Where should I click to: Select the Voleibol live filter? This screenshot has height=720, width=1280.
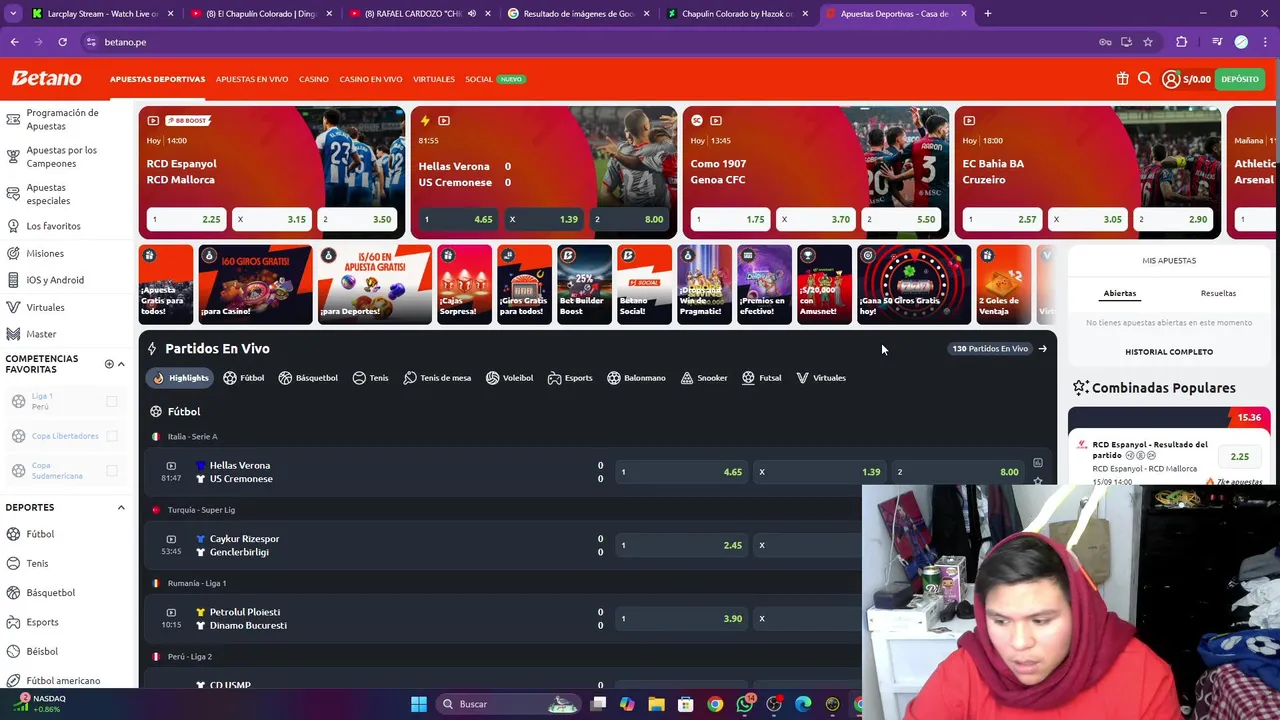pos(510,378)
